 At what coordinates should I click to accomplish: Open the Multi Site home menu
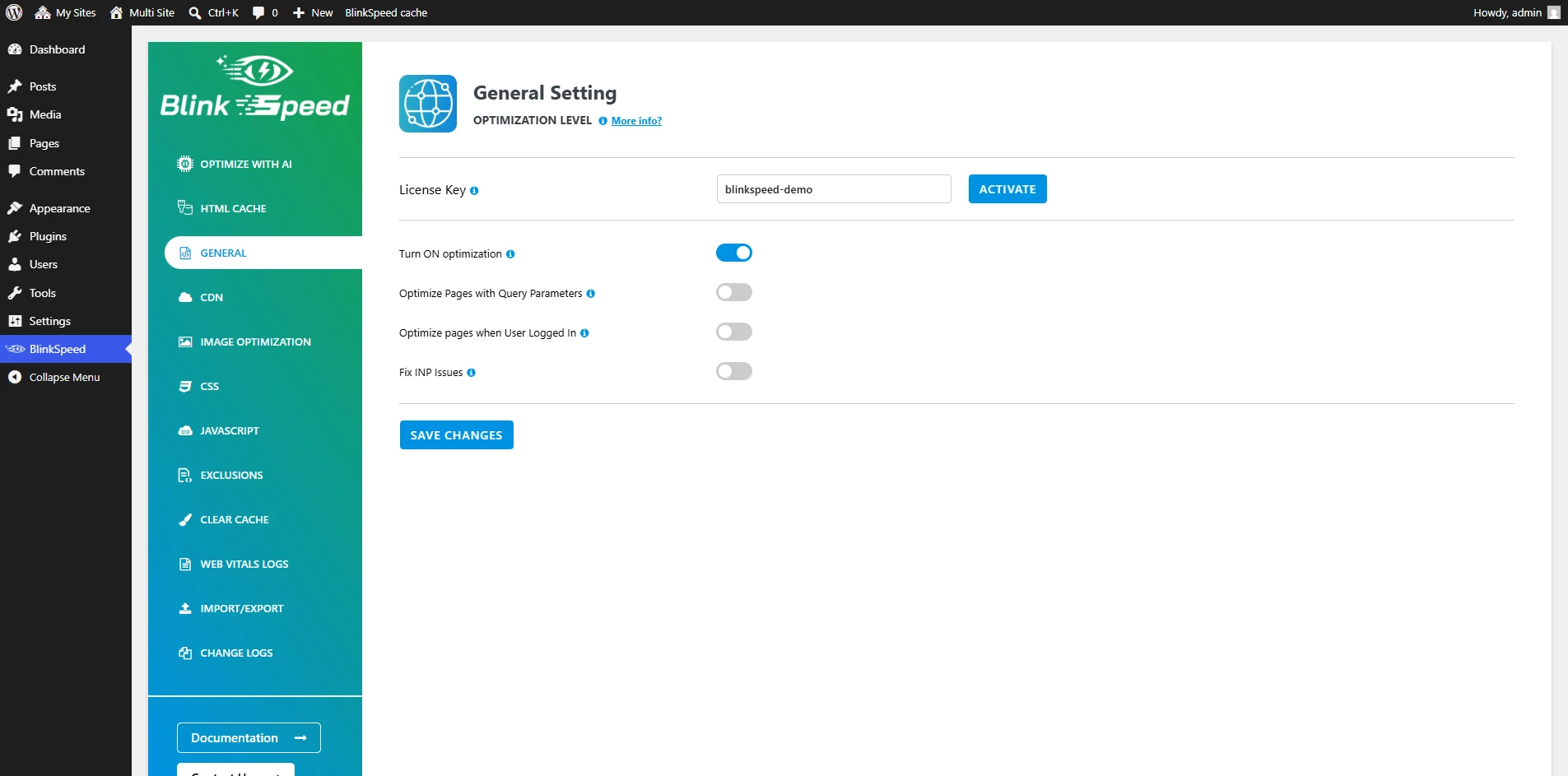click(x=142, y=12)
